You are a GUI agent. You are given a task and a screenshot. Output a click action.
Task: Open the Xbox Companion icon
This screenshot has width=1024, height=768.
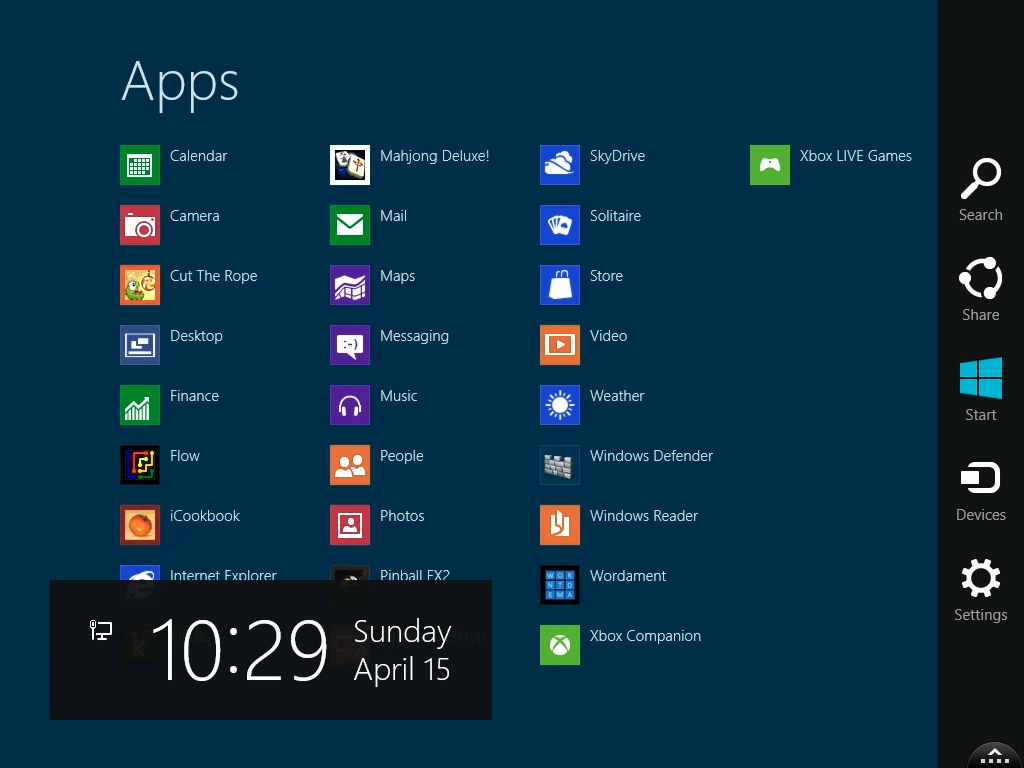coord(560,645)
